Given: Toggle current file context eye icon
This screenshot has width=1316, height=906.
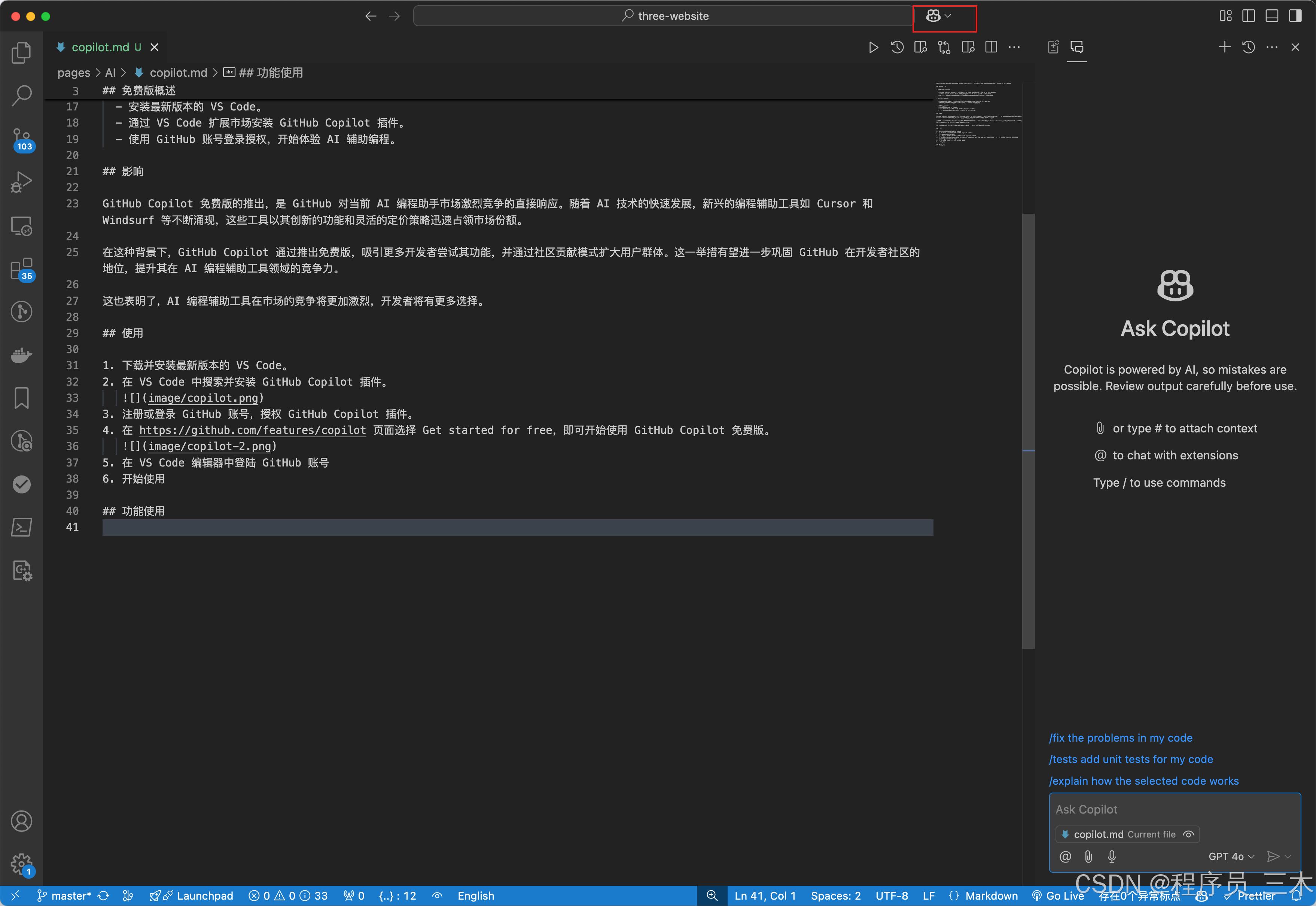Looking at the screenshot, I should 1188,834.
